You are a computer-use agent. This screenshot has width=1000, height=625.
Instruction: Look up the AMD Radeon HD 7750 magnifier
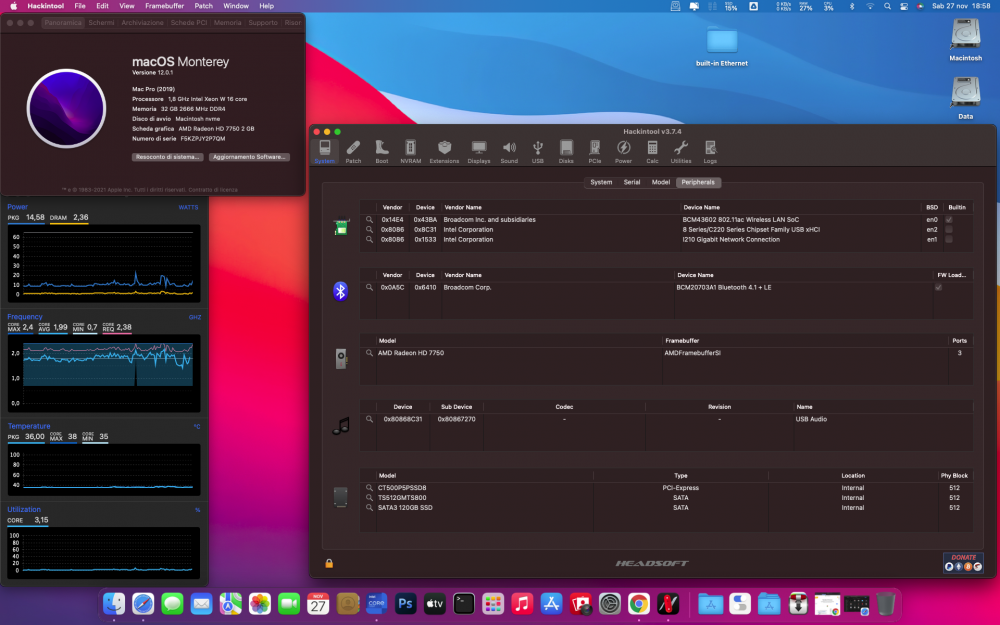(369, 353)
